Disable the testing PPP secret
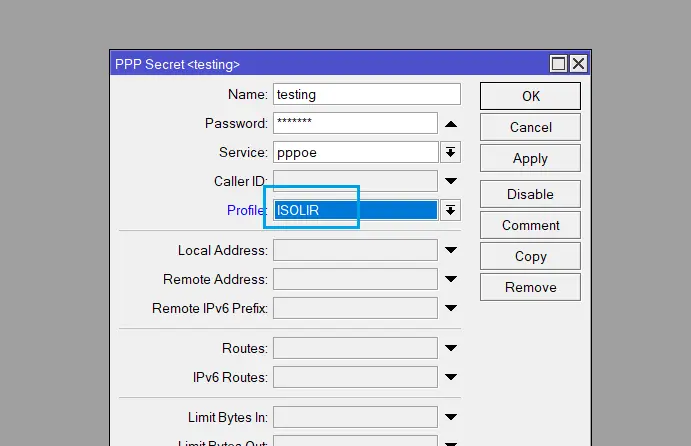The image size is (691, 446). tap(530, 194)
